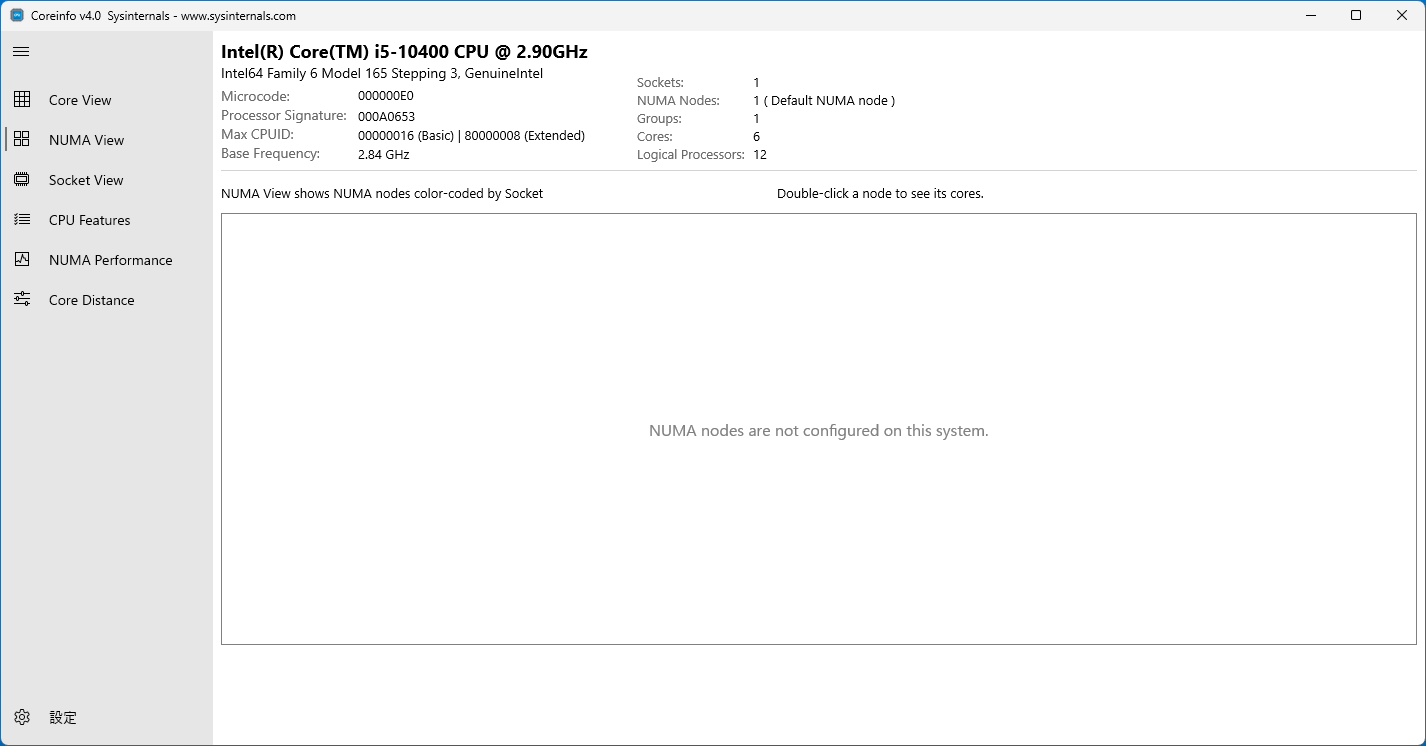The image size is (1426, 746).
Task: Select the NUMA View text entry
Action: 86,140
